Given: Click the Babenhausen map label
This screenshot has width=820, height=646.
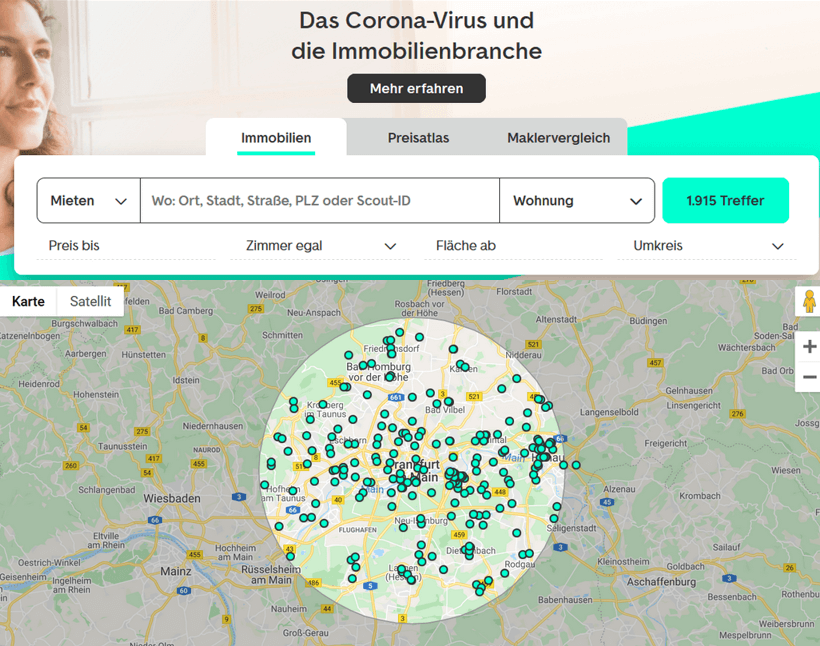Looking at the screenshot, I should coord(565,600).
